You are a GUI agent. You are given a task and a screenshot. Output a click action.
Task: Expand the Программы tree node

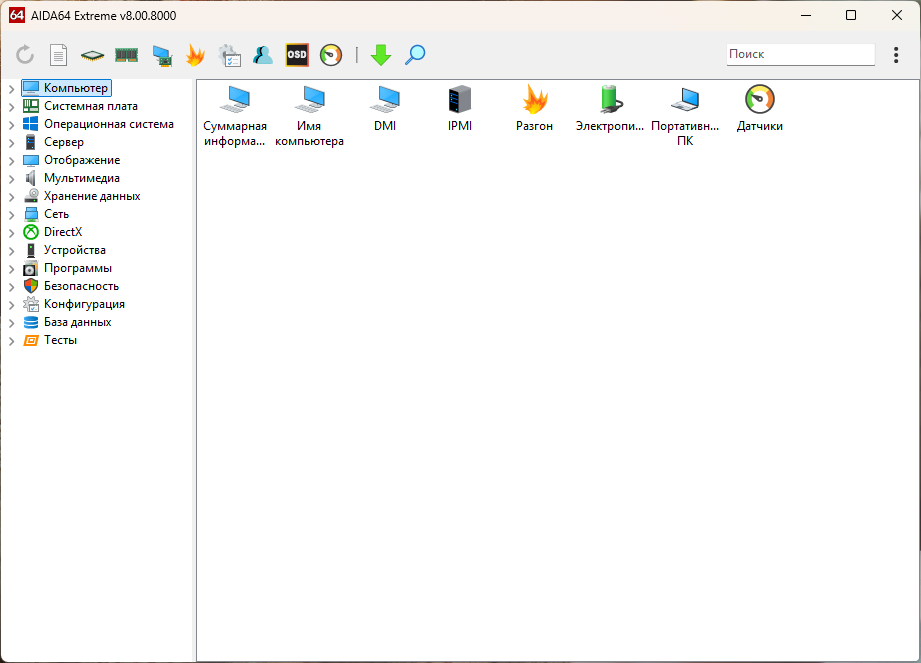pyautogui.click(x=11, y=269)
